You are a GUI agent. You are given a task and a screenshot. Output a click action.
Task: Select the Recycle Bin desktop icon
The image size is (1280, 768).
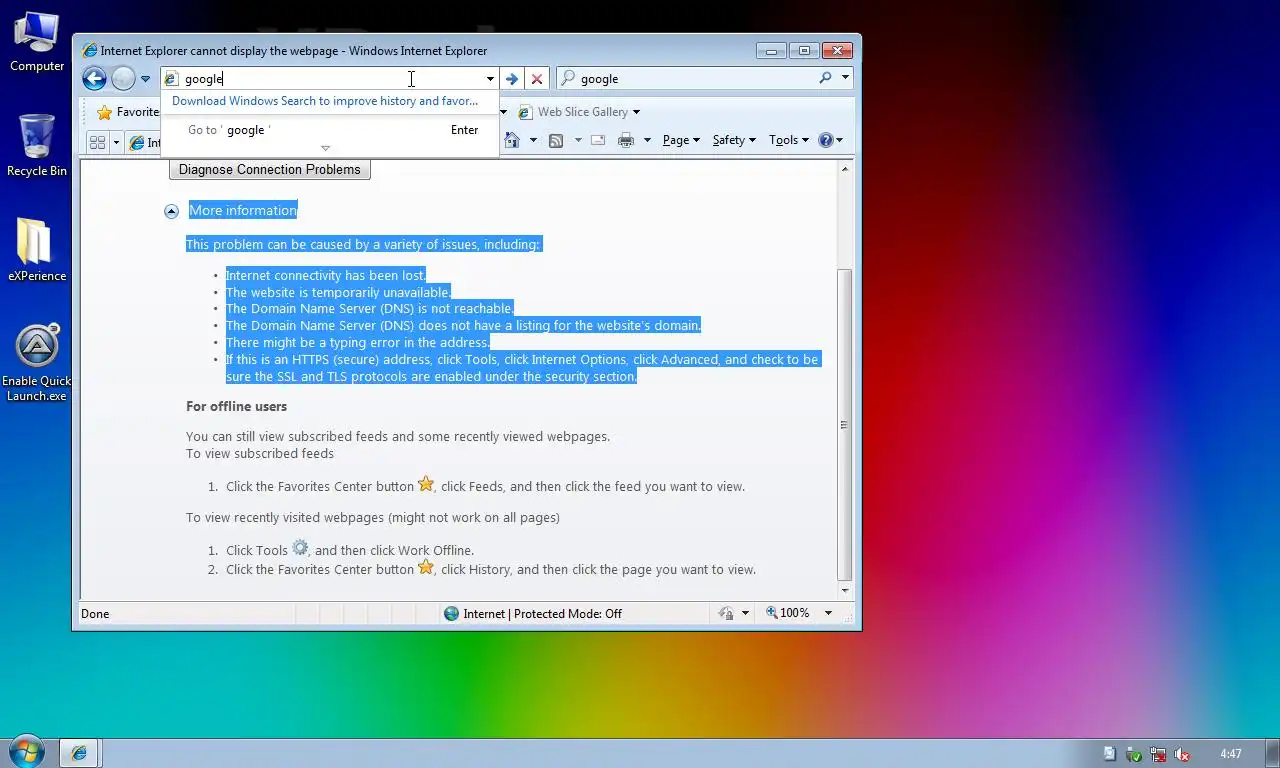(x=37, y=145)
